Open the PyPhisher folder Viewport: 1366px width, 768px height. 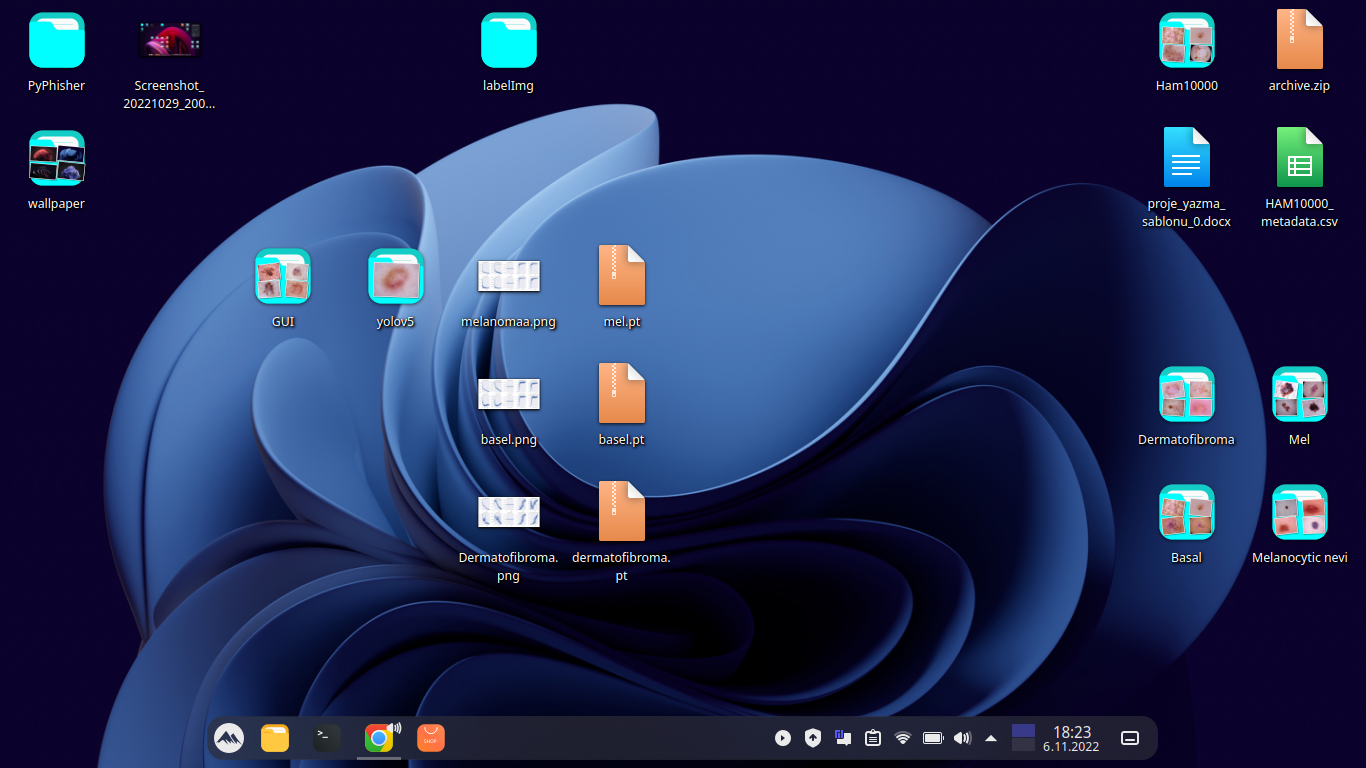57,40
